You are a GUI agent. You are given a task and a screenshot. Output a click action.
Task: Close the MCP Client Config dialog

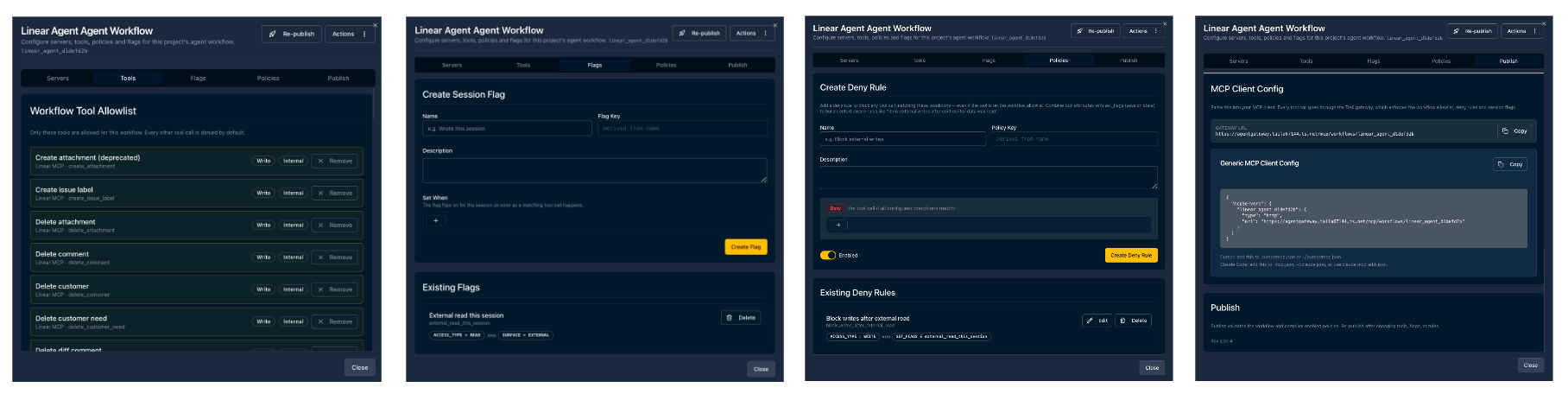1530,365
